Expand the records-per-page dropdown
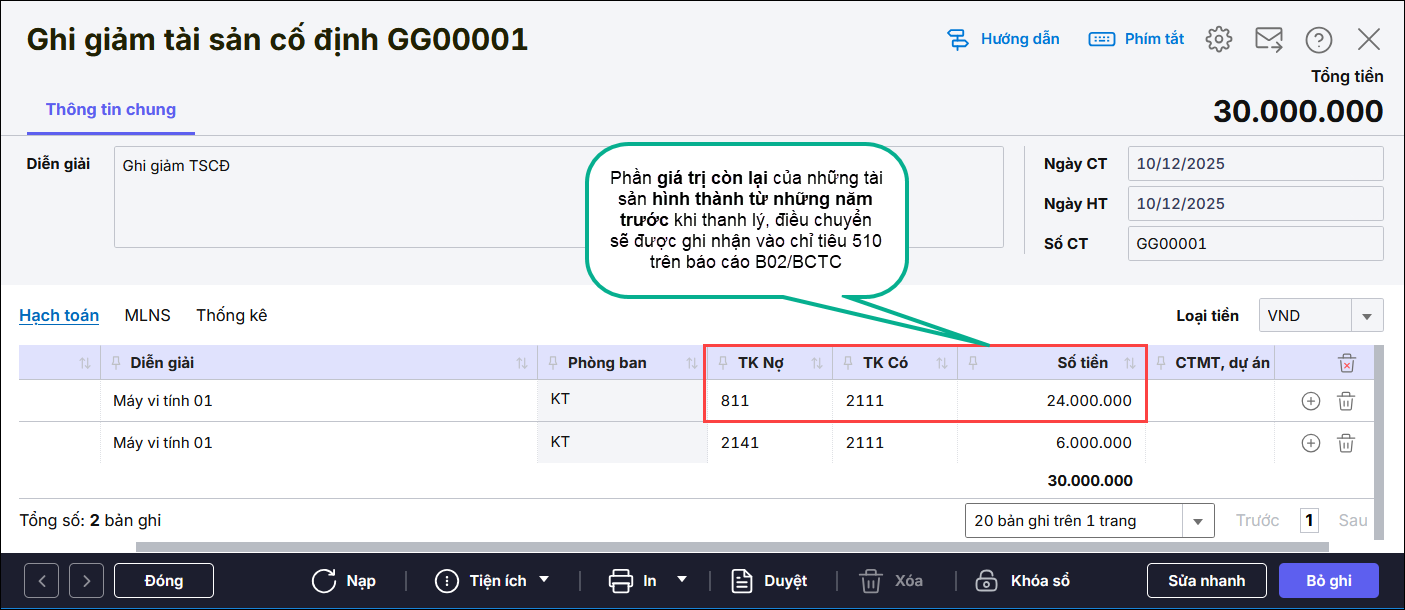Image resolution: width=1405 pixels, height=610 pixels. [1198, 521]
